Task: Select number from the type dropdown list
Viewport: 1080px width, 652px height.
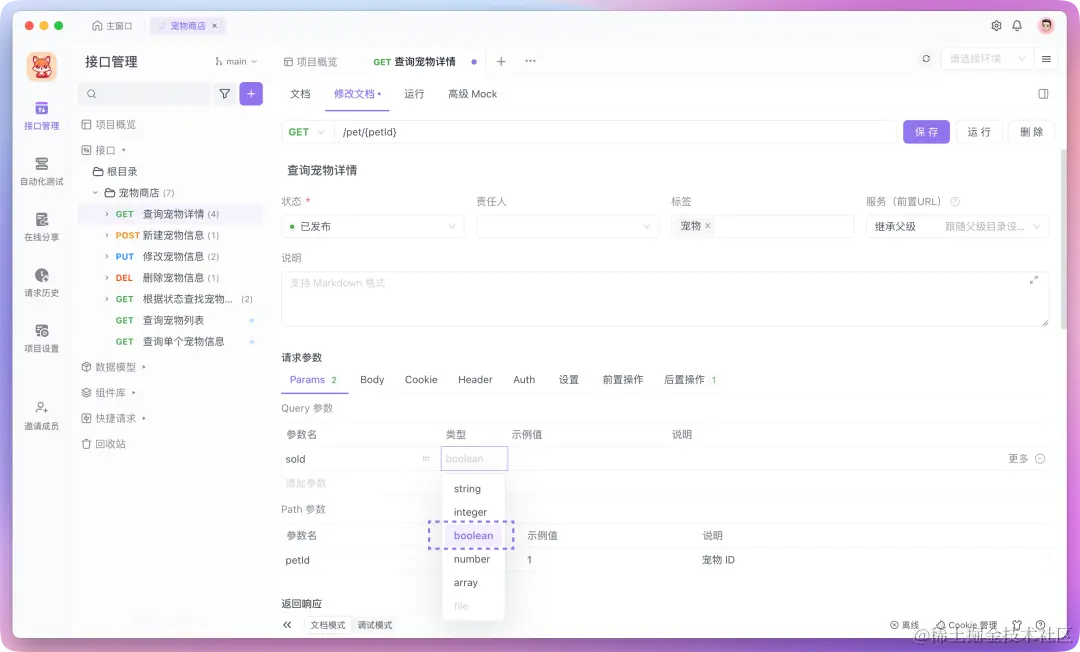Action: 470,559
